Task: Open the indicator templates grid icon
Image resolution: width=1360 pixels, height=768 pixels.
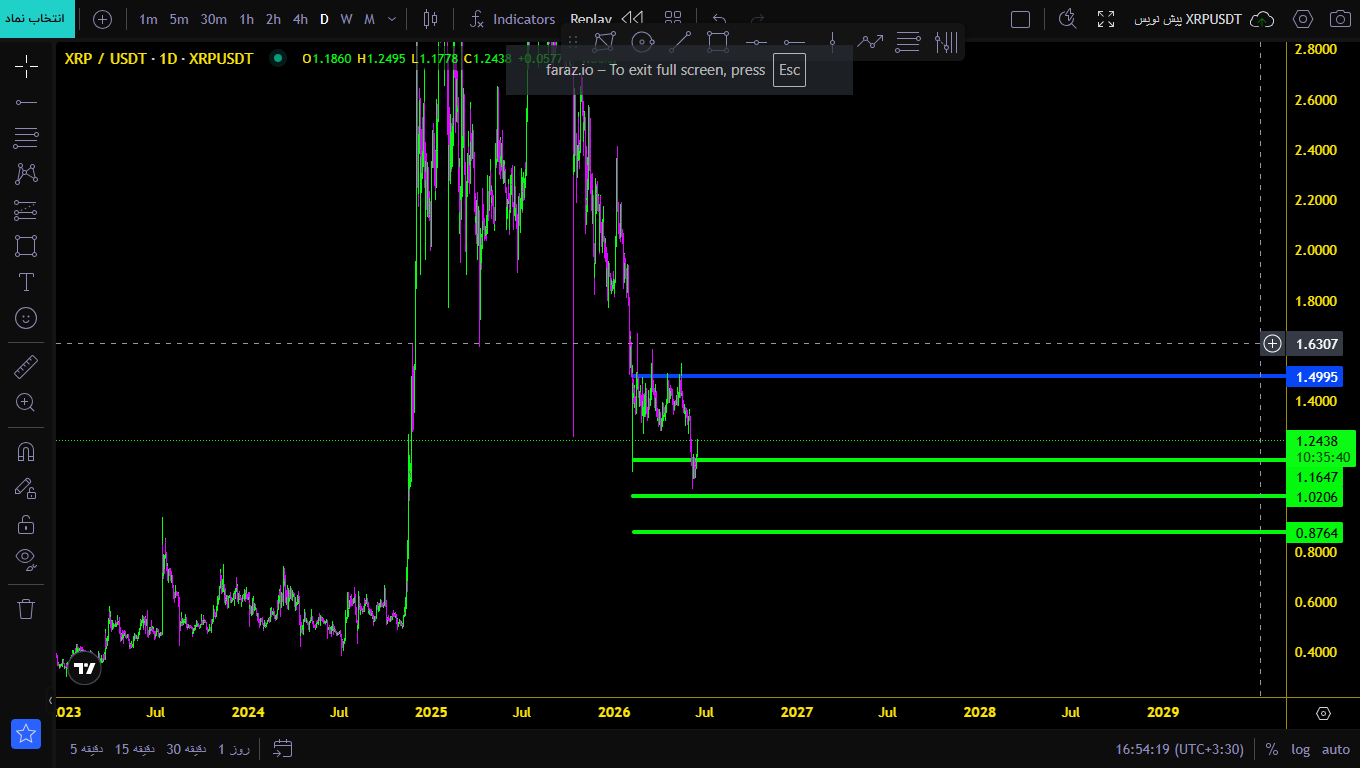Action: click(x=673, y=19)
